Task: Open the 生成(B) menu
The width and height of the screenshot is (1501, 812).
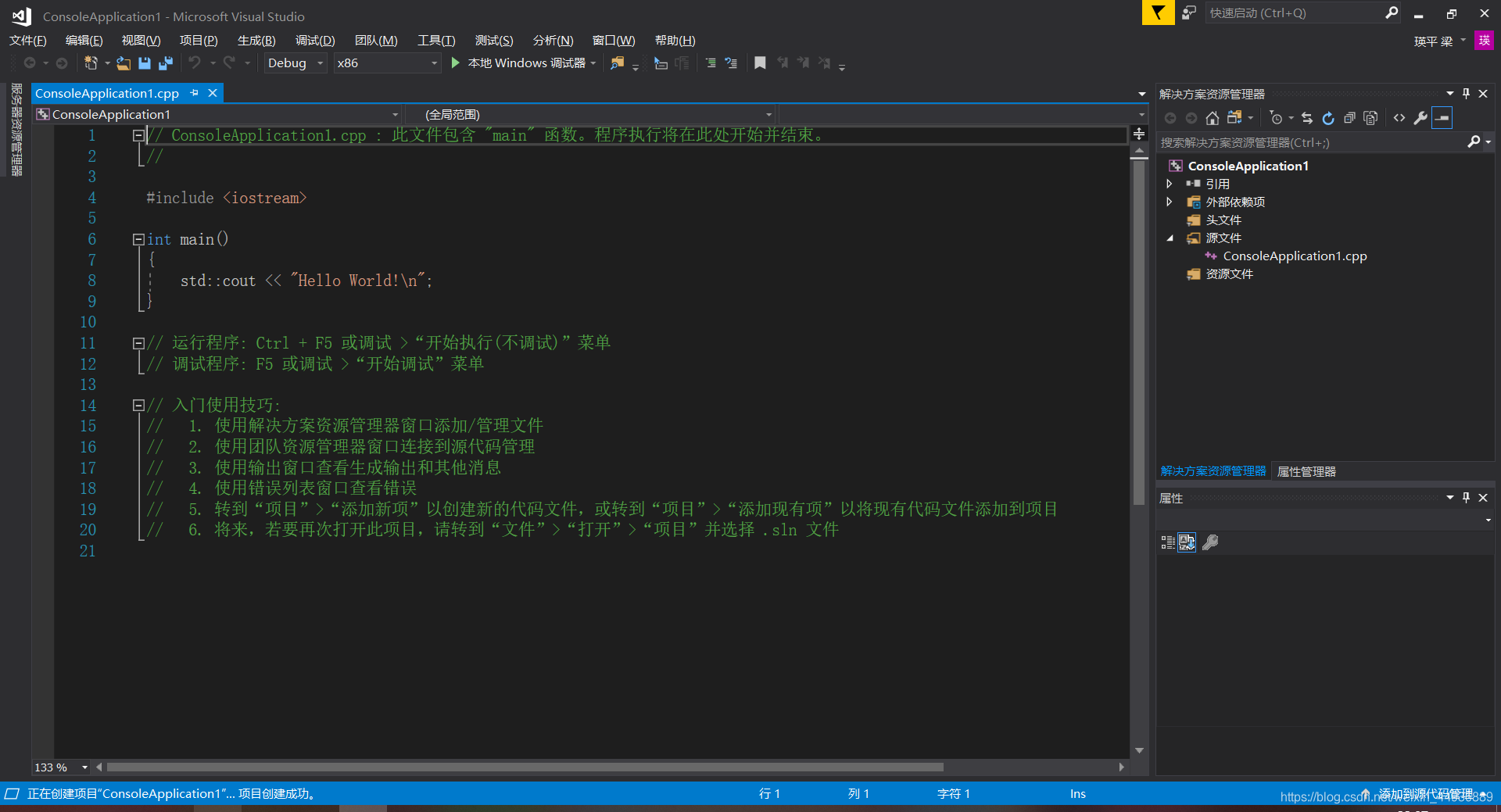Action: click(256, 41)
